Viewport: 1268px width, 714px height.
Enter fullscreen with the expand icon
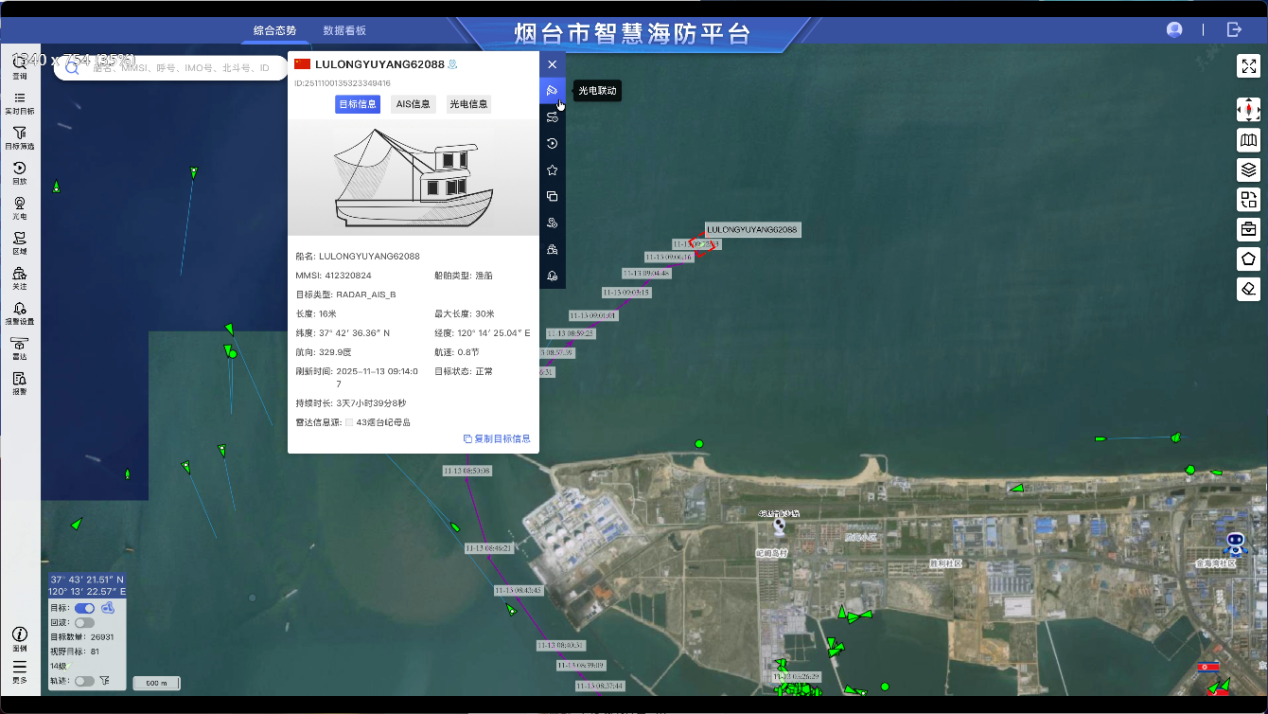click(1248, 66)
